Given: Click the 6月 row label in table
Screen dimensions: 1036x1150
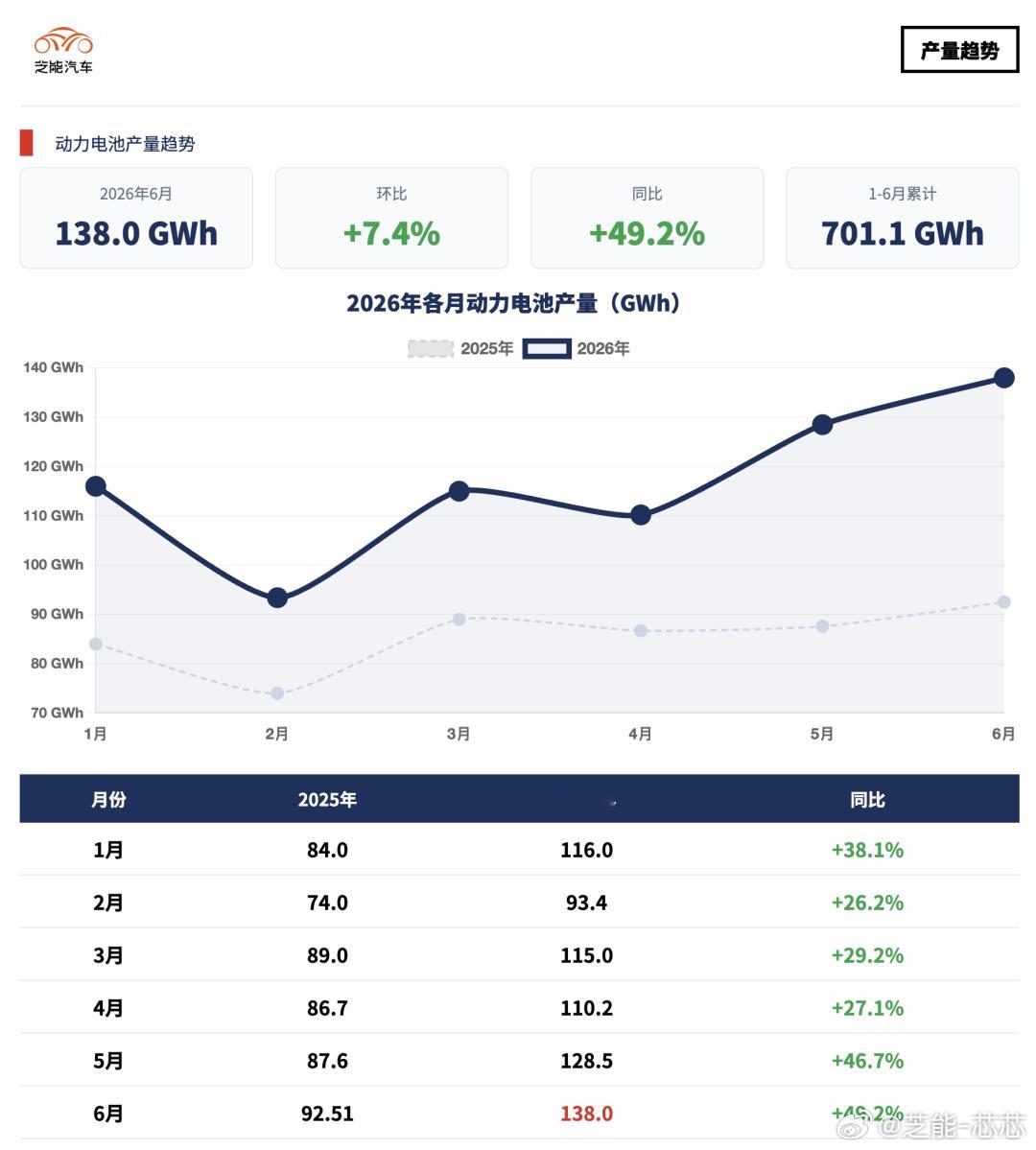Looking at the screenshot, I should 107,1115.
